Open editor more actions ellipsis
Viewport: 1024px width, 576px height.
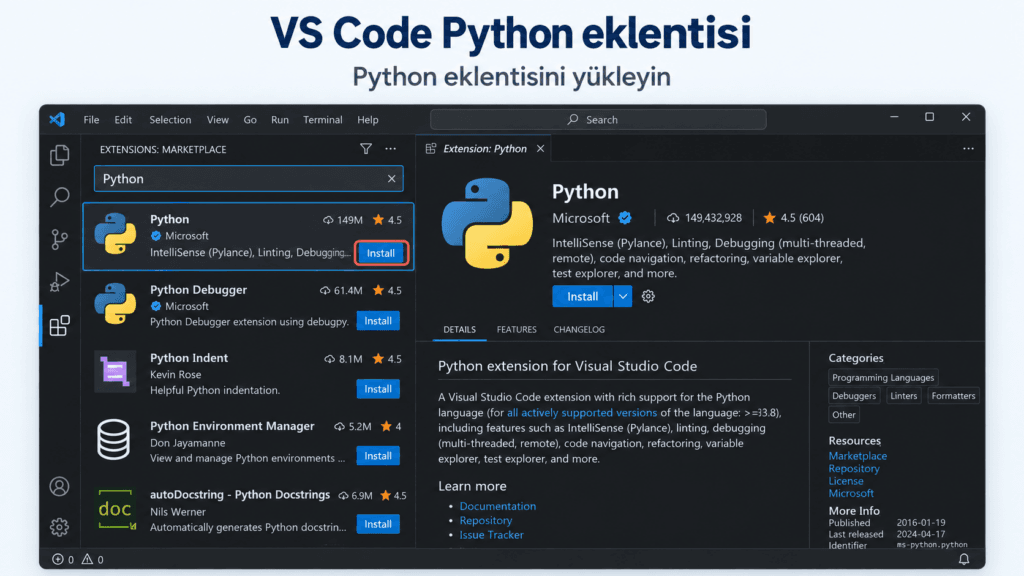click(x=968, y=149)
